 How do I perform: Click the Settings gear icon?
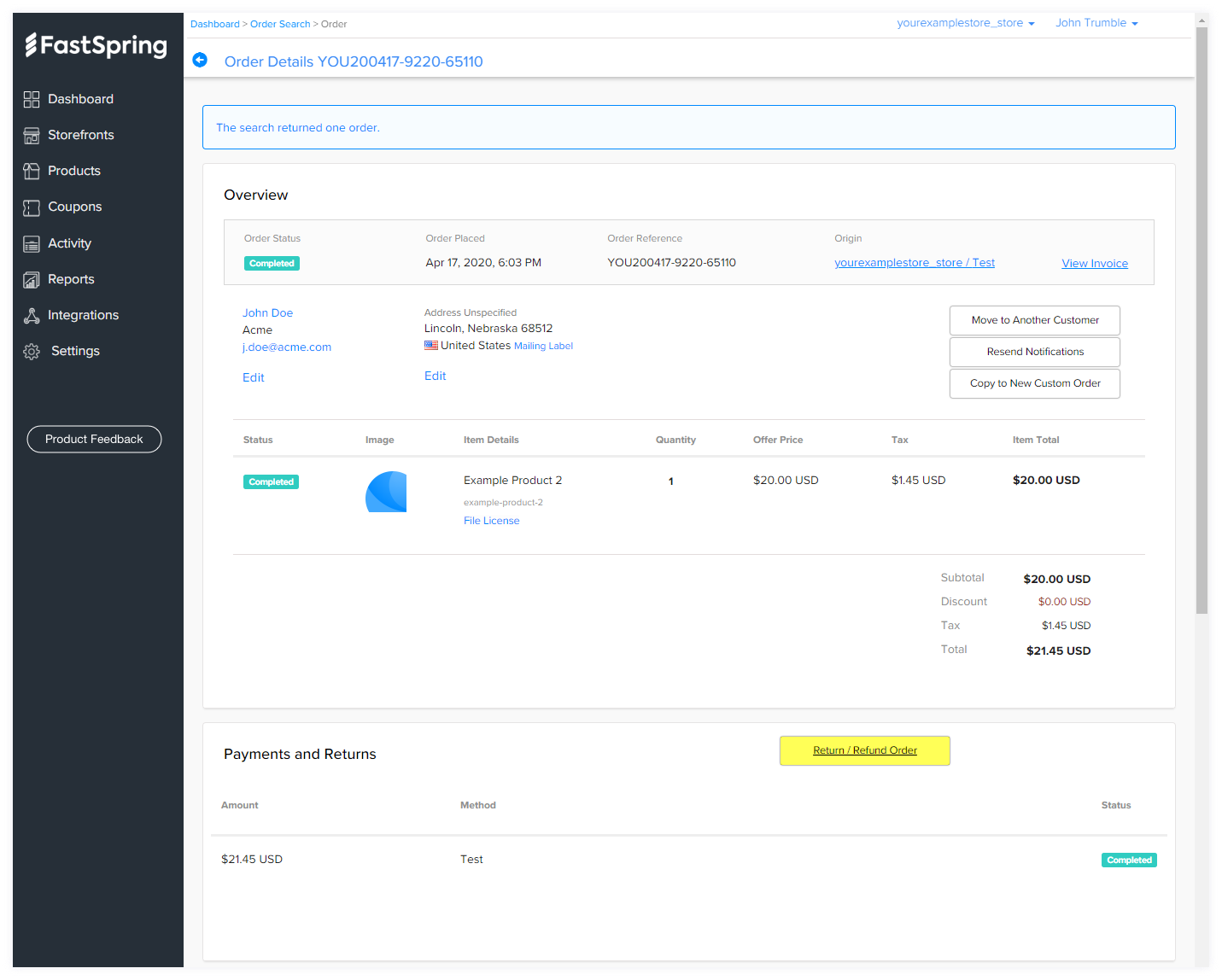click(32, 352)
